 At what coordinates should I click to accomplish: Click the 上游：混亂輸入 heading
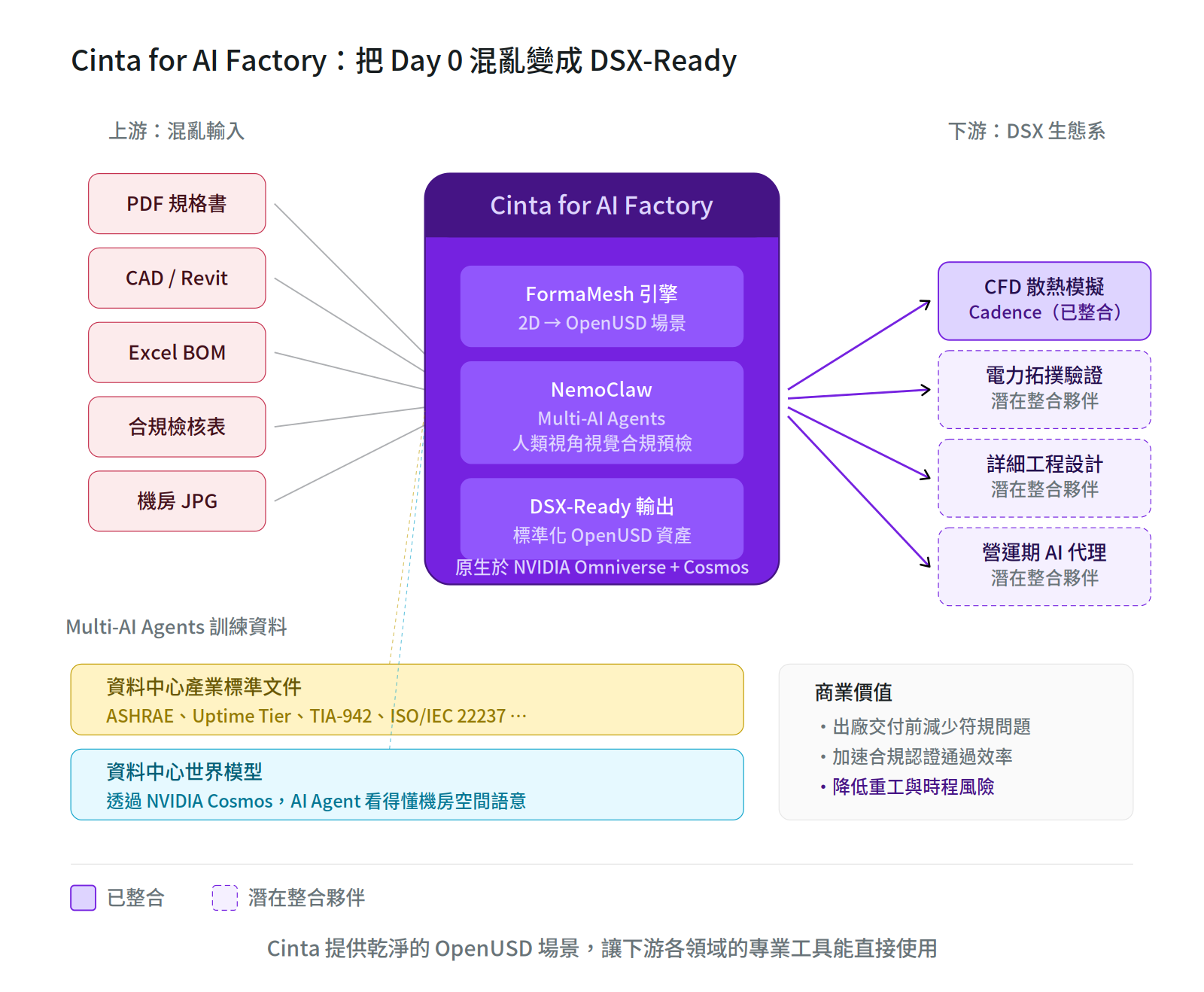(177, 131)
